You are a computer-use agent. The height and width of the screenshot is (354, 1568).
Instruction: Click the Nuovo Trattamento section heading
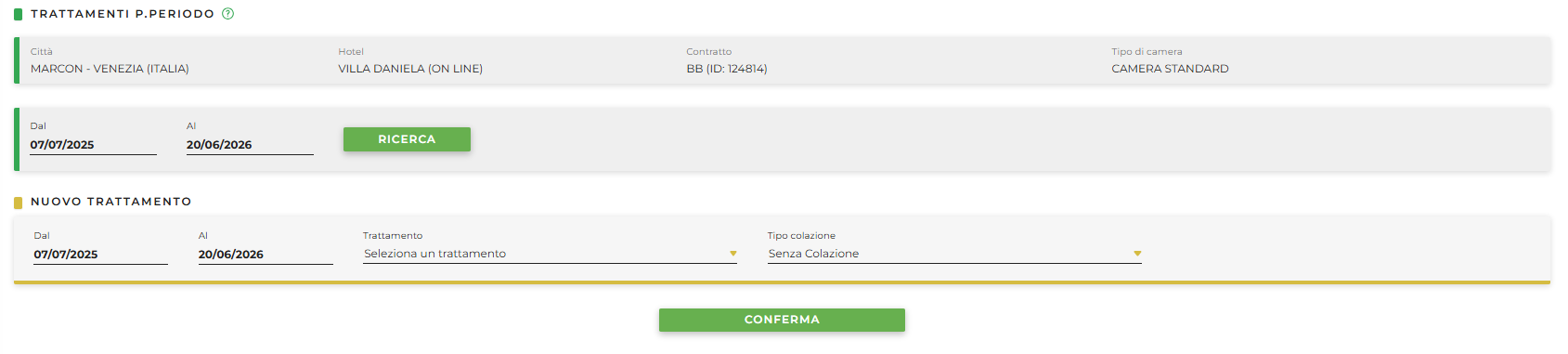pyautogui.click(x=111, y=202)
